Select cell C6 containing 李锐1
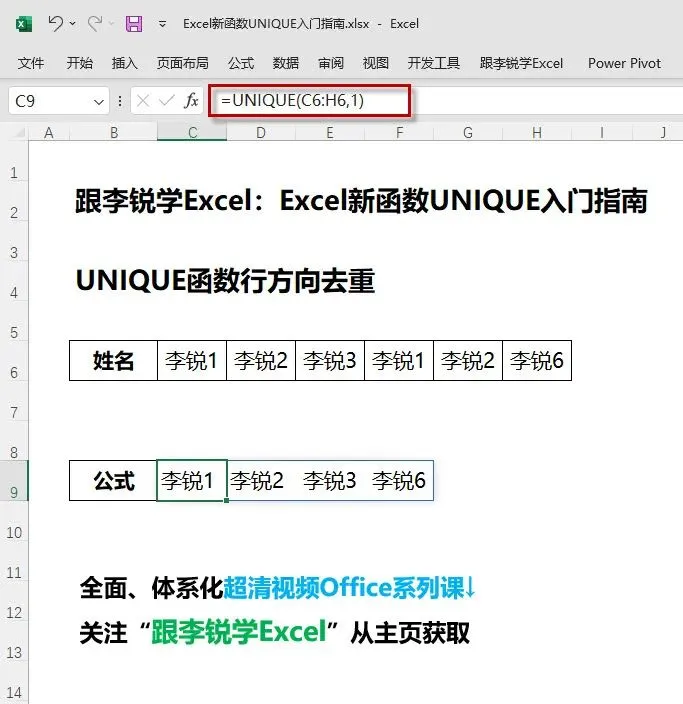Viewport: 683px width, 704px height. coord(192,361)
